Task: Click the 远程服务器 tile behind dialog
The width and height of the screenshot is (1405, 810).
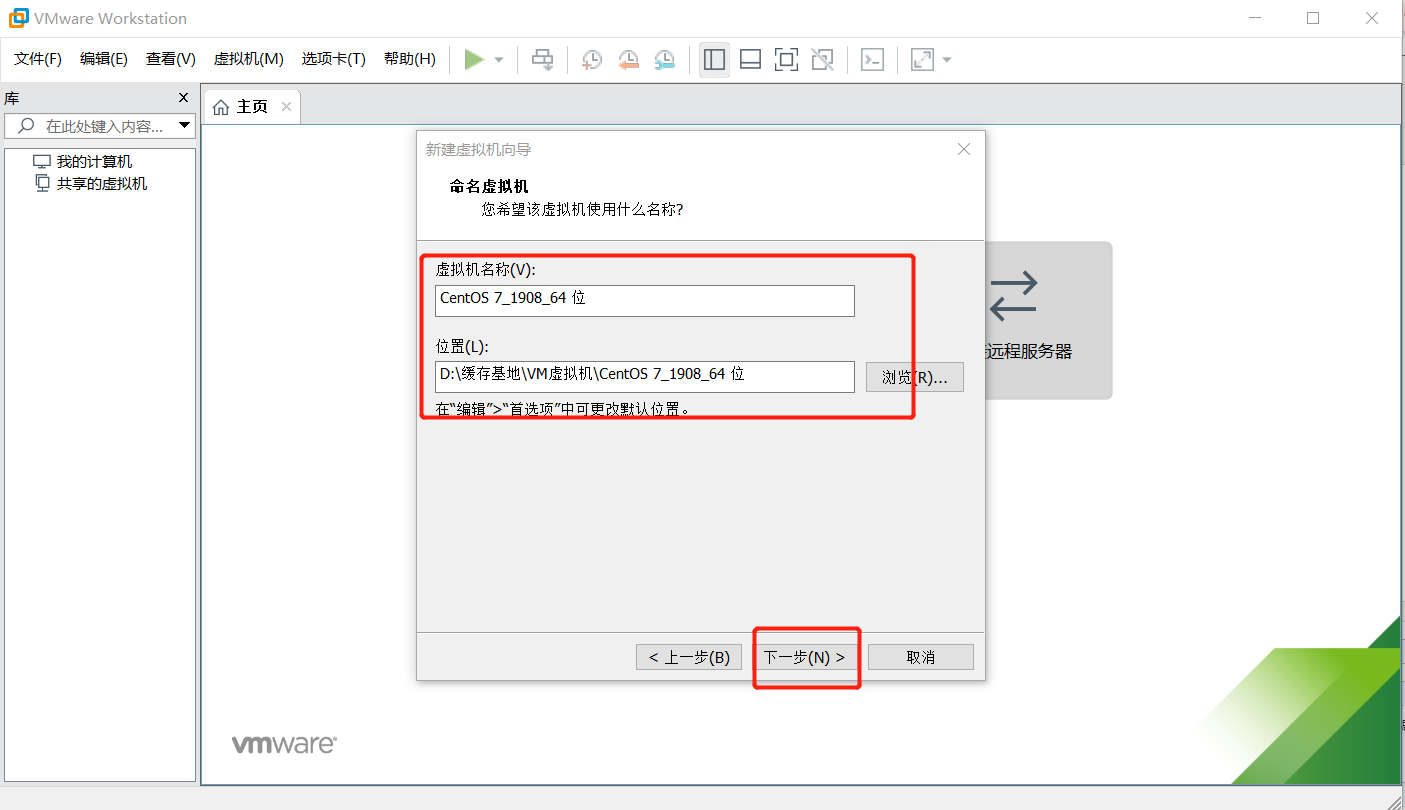Action: (1048, 320)
